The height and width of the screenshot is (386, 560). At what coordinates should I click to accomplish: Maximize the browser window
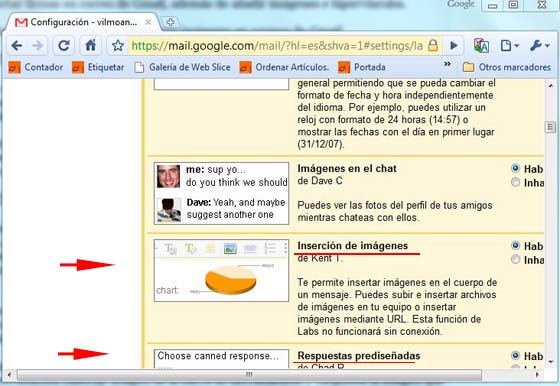click(x=513, y=5)
